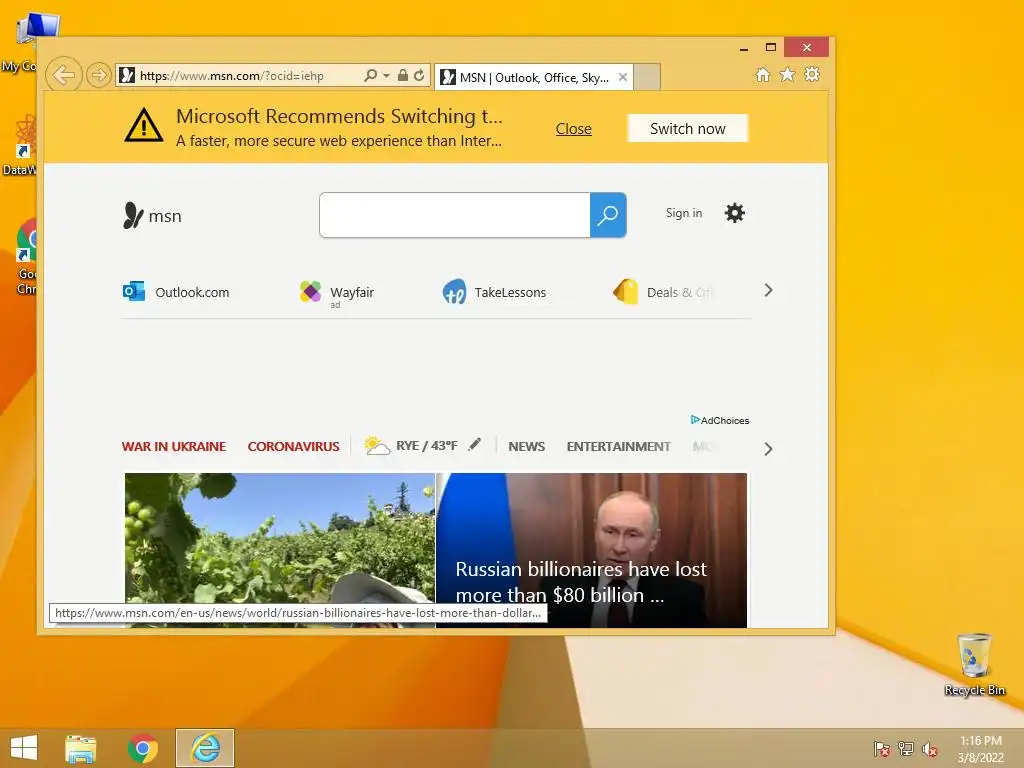Click the Switch now button
1024x768 pixels.
(x=688, y=129)
